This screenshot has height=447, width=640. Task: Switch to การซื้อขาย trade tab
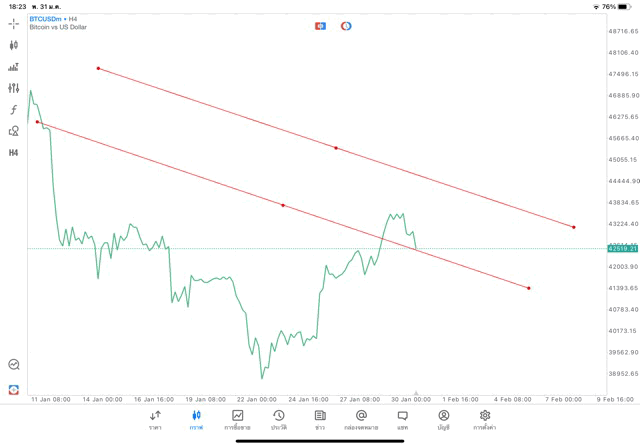click(x=237, y=419)
